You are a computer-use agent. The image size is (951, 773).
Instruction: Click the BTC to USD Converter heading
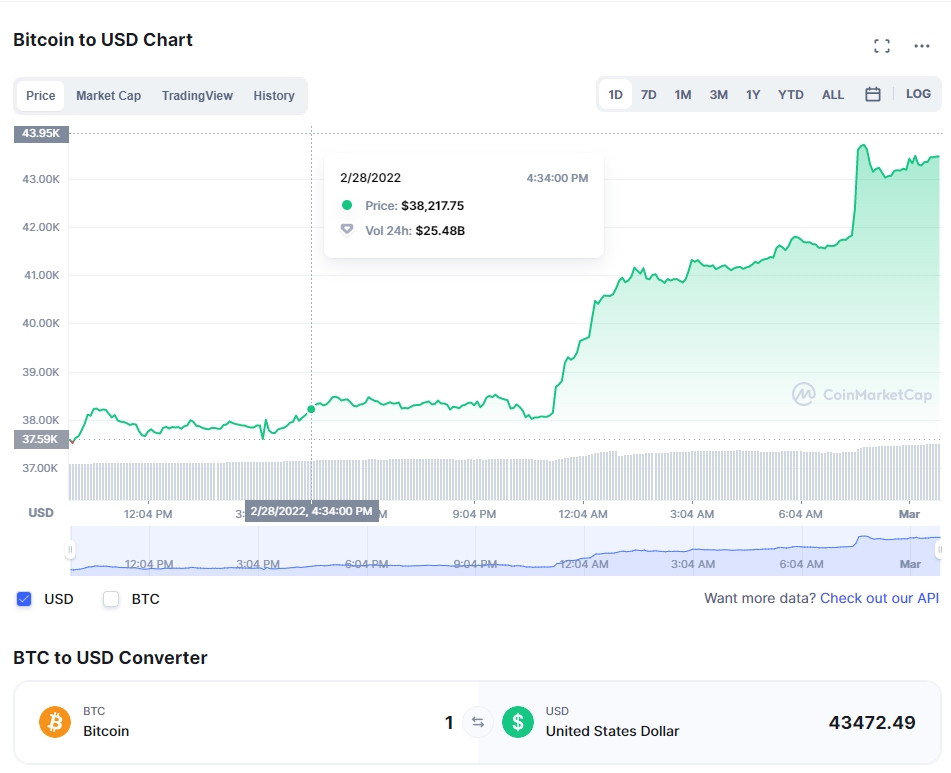[x=110, y=658]
